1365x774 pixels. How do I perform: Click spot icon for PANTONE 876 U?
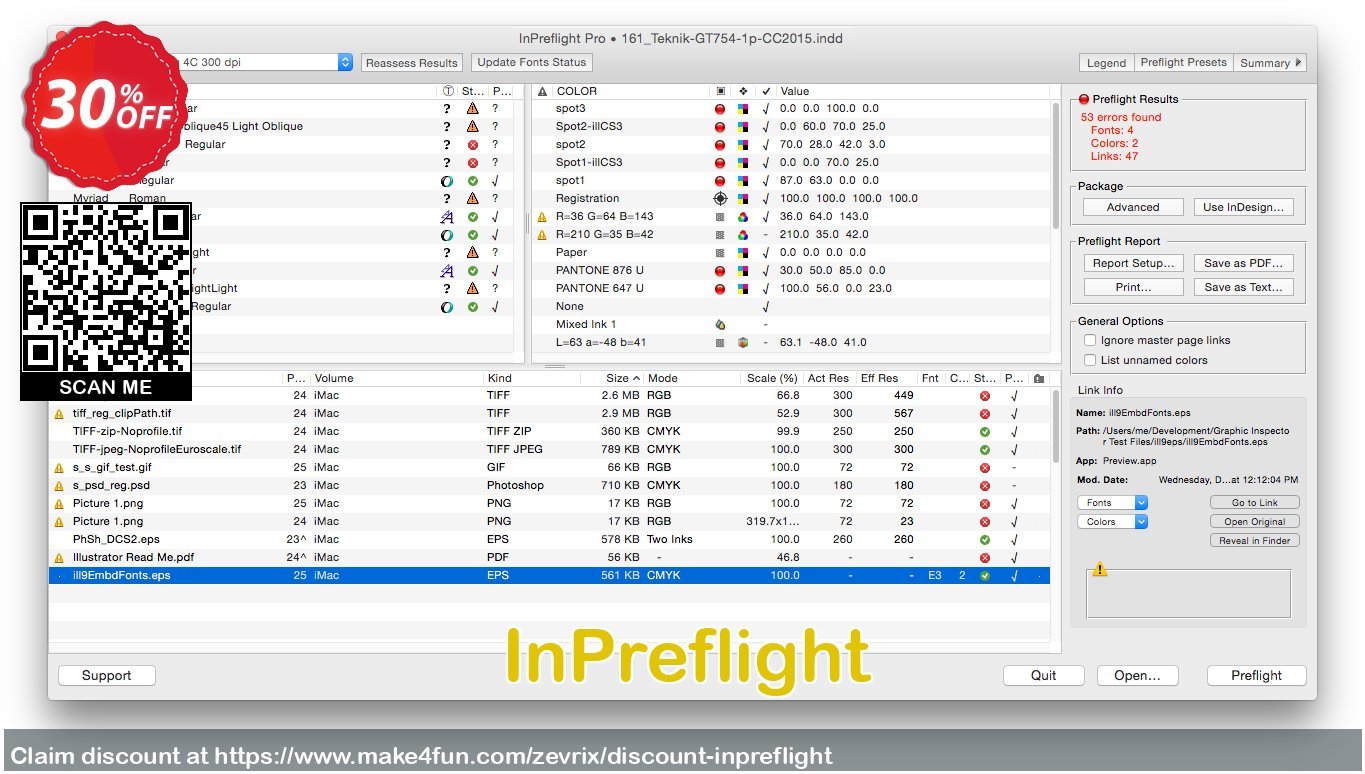[720, 270]
